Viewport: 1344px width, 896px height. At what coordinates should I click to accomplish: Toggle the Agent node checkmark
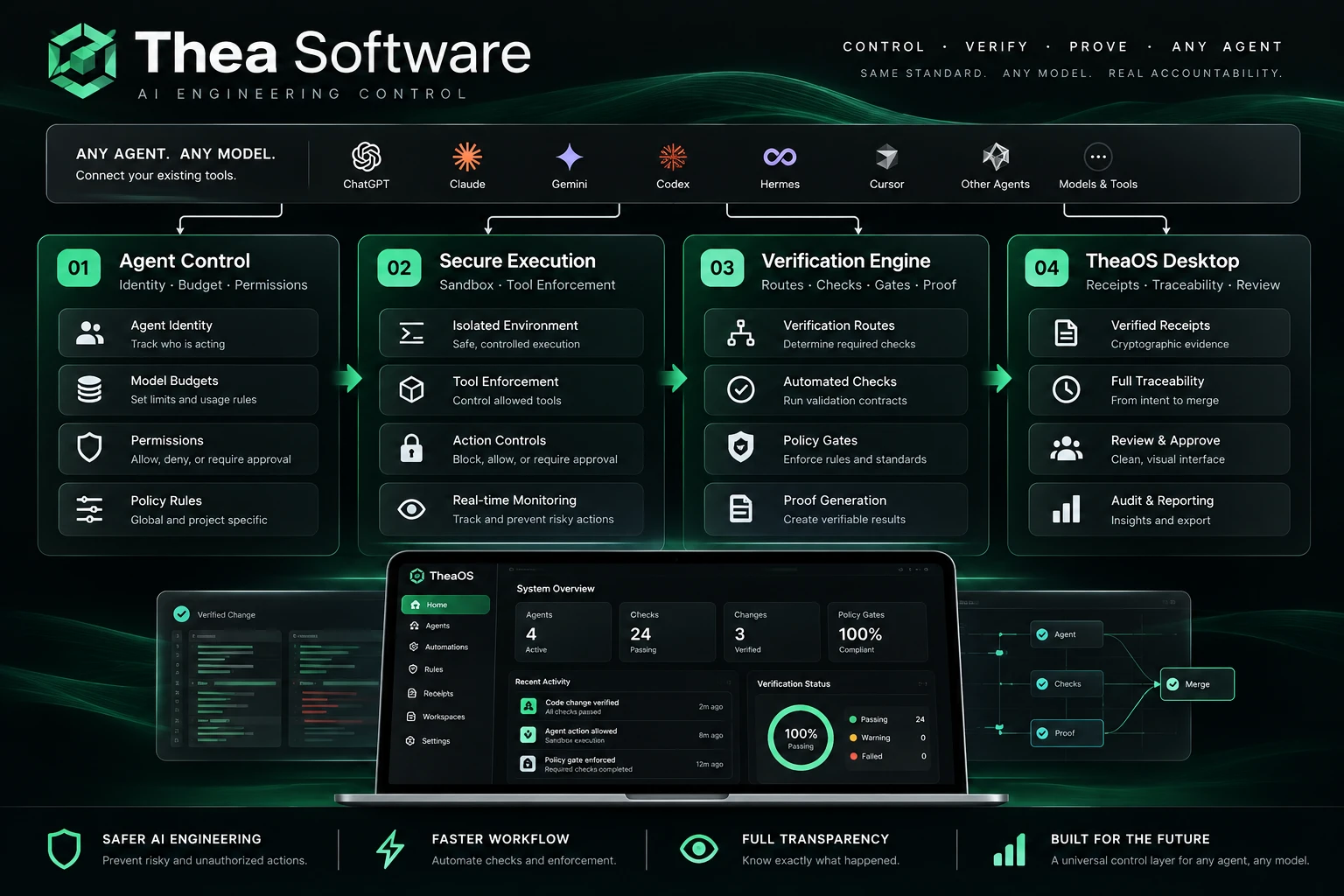point(1042,634)
